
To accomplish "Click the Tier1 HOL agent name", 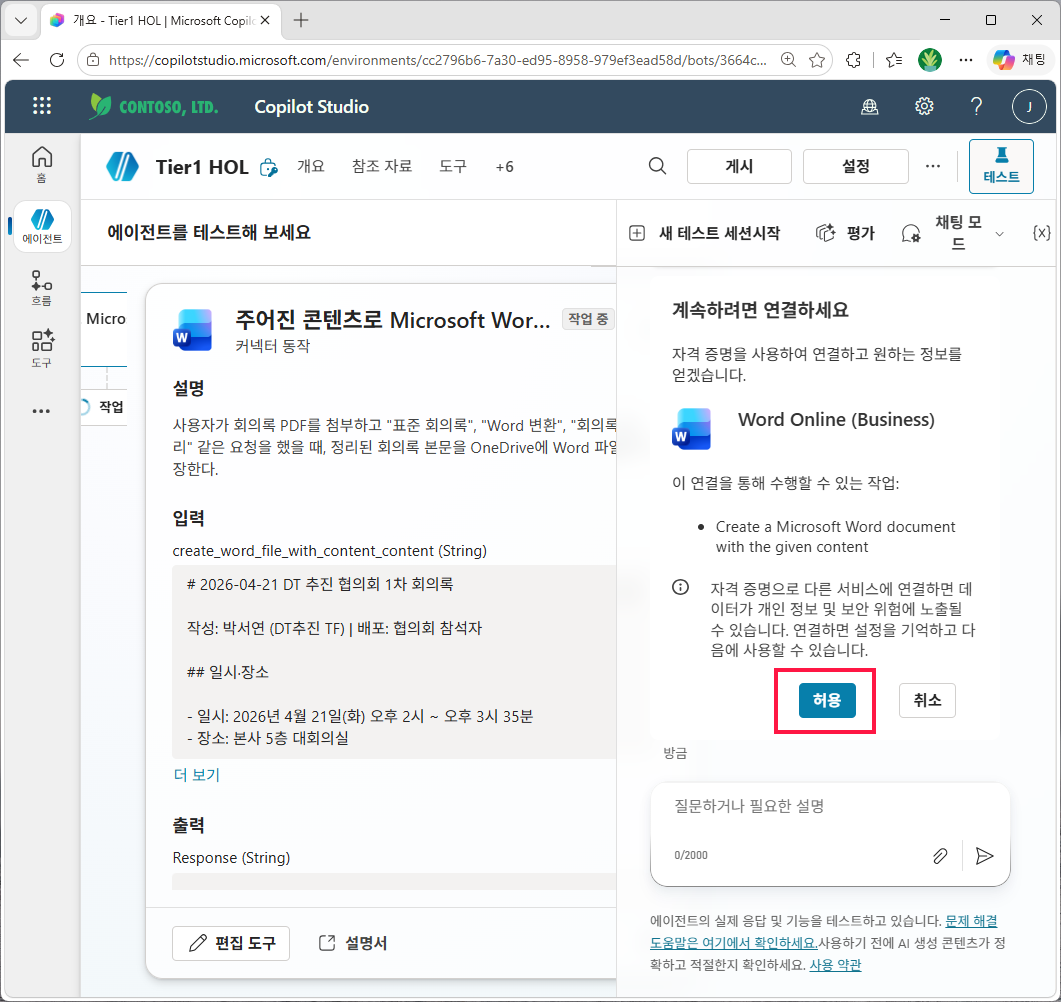I will point(202,167).
